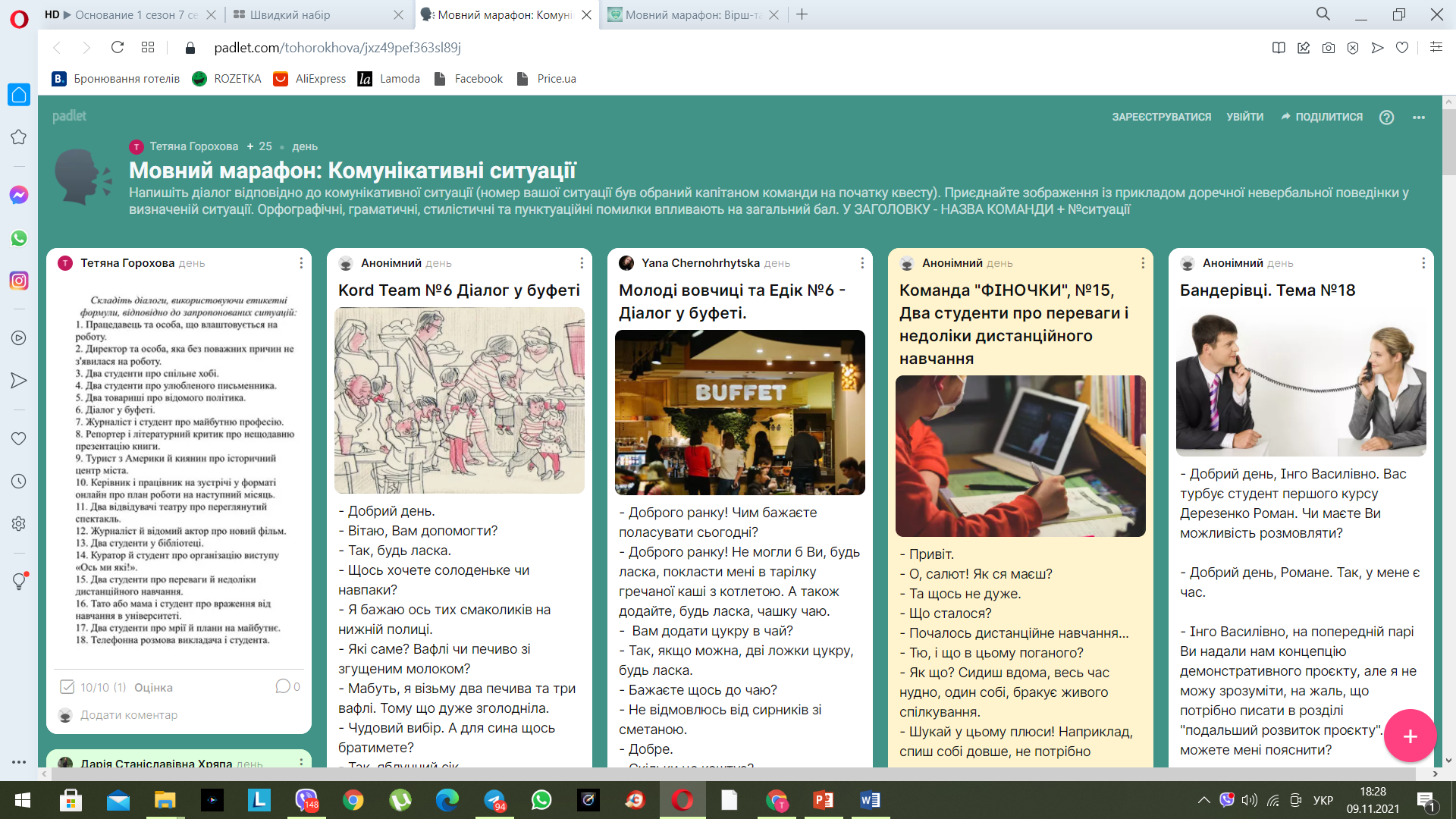
Task: Toggle УКР keyboard language indicator
Action: point(1323,800)
